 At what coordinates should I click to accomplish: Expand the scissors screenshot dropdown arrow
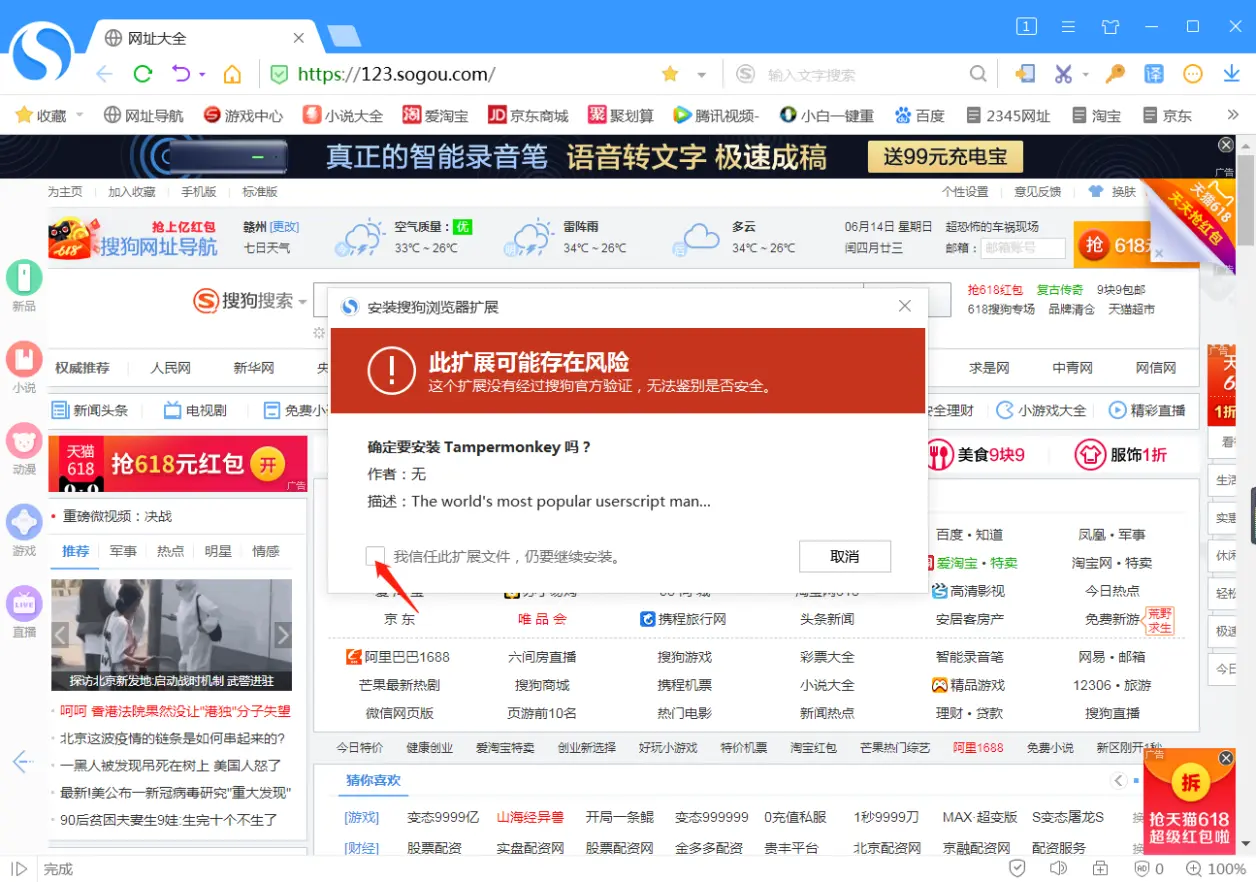pos(1085,75)
